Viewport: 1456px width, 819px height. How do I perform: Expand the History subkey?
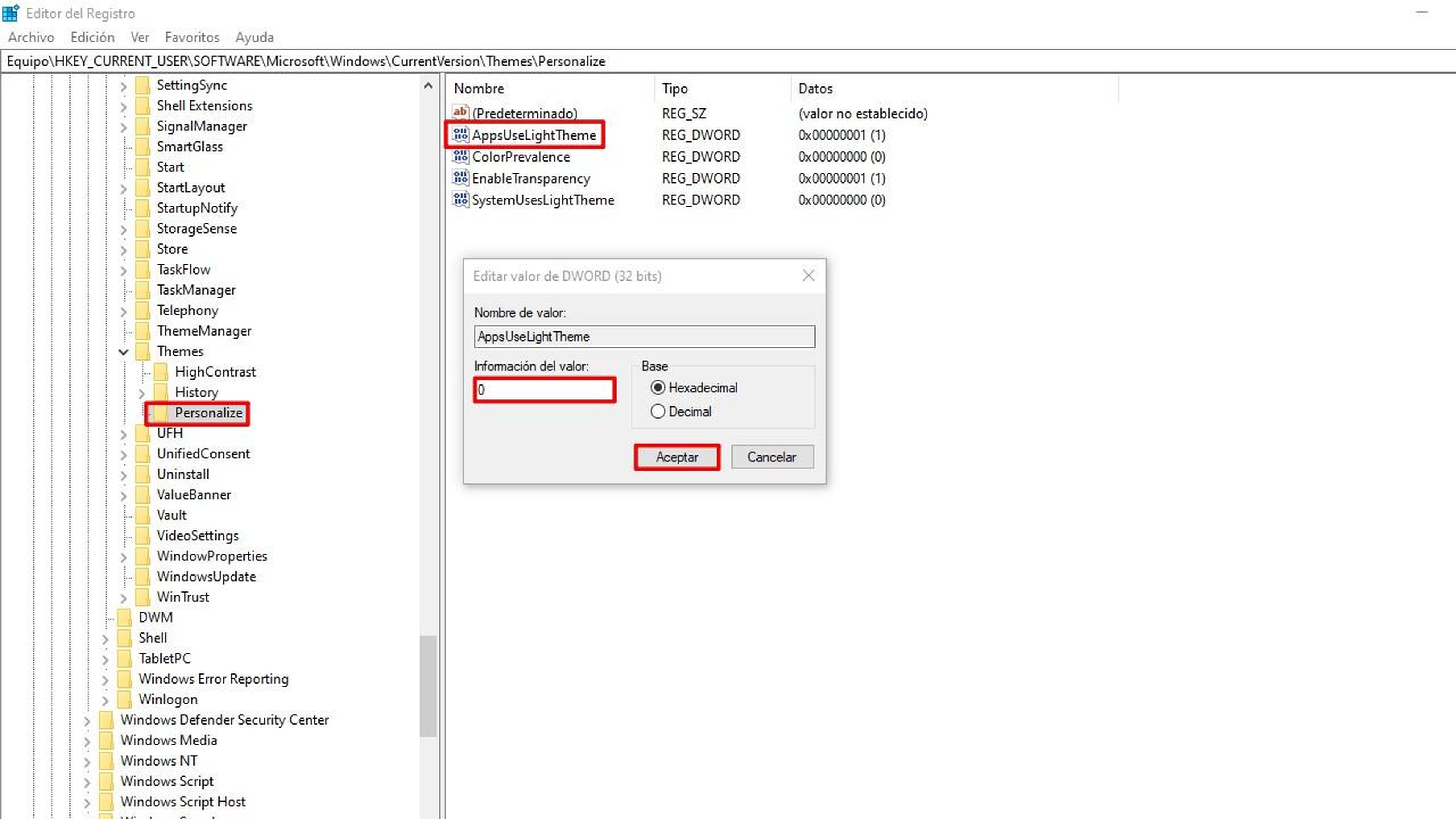(x=142, y=393)
